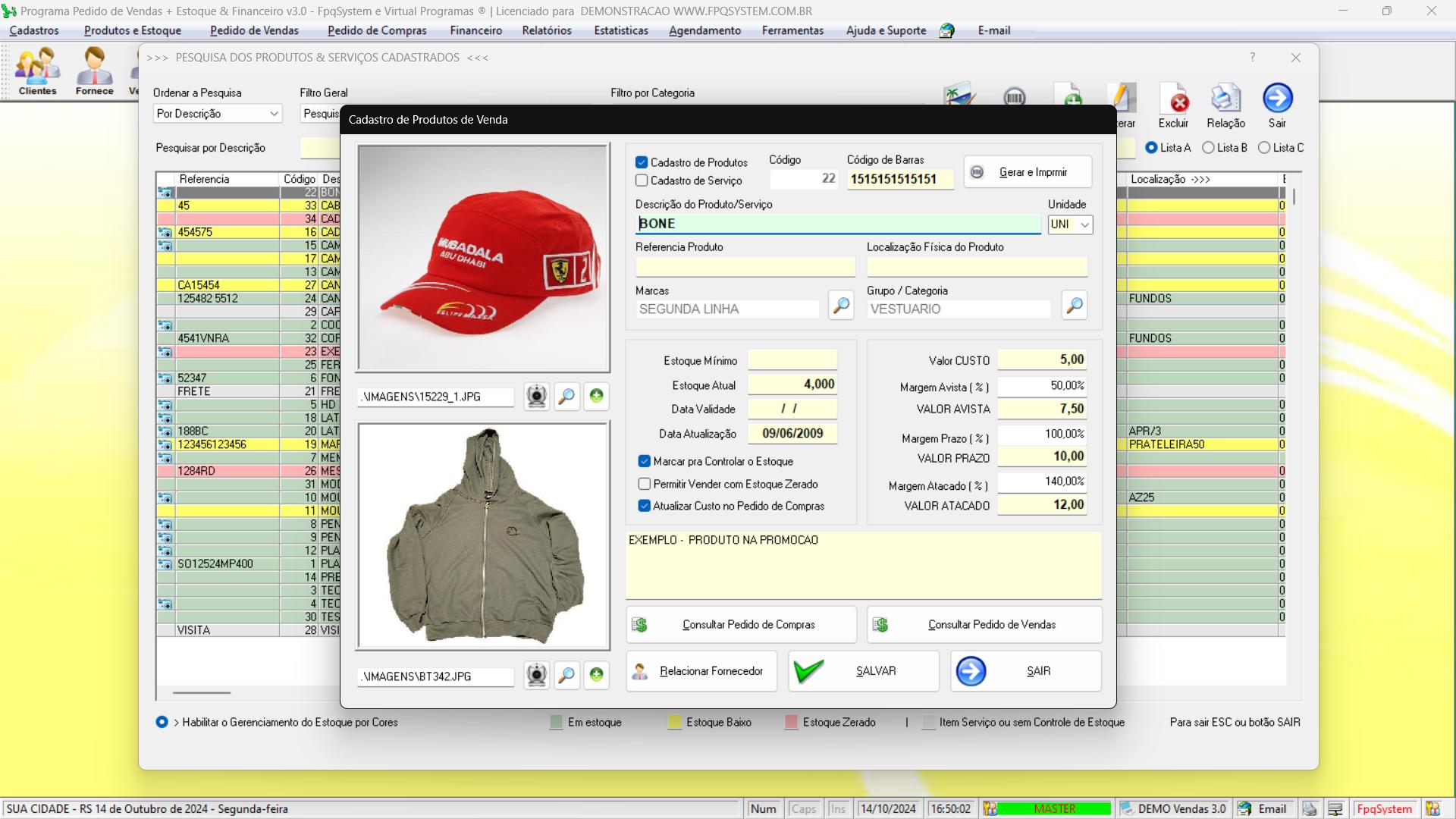
Task: Select Ordenar a Pesquisa Por Descrição dropdown
Action: pos(216,113)
